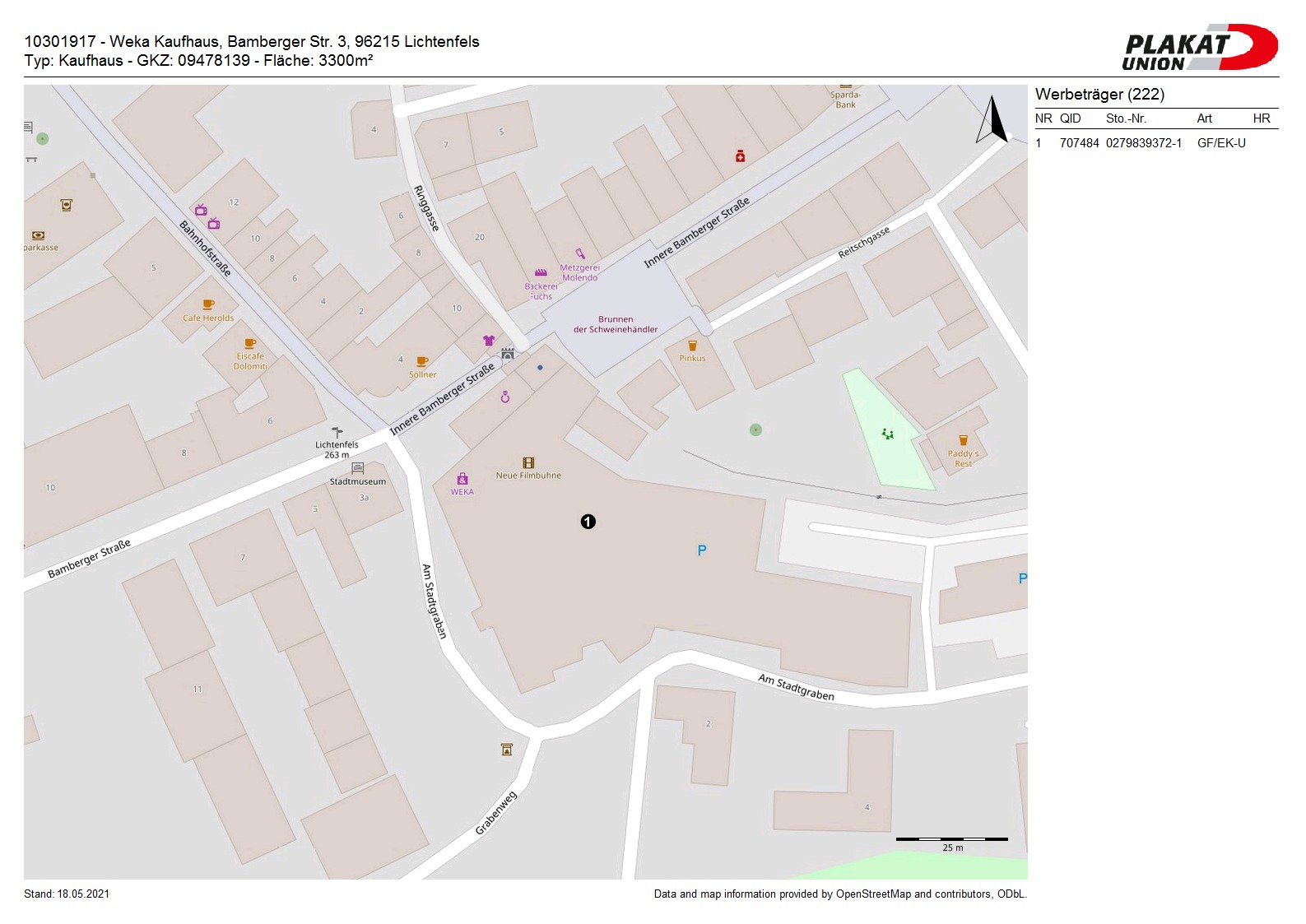Select table row with QID 707484

coord(1155,143)
